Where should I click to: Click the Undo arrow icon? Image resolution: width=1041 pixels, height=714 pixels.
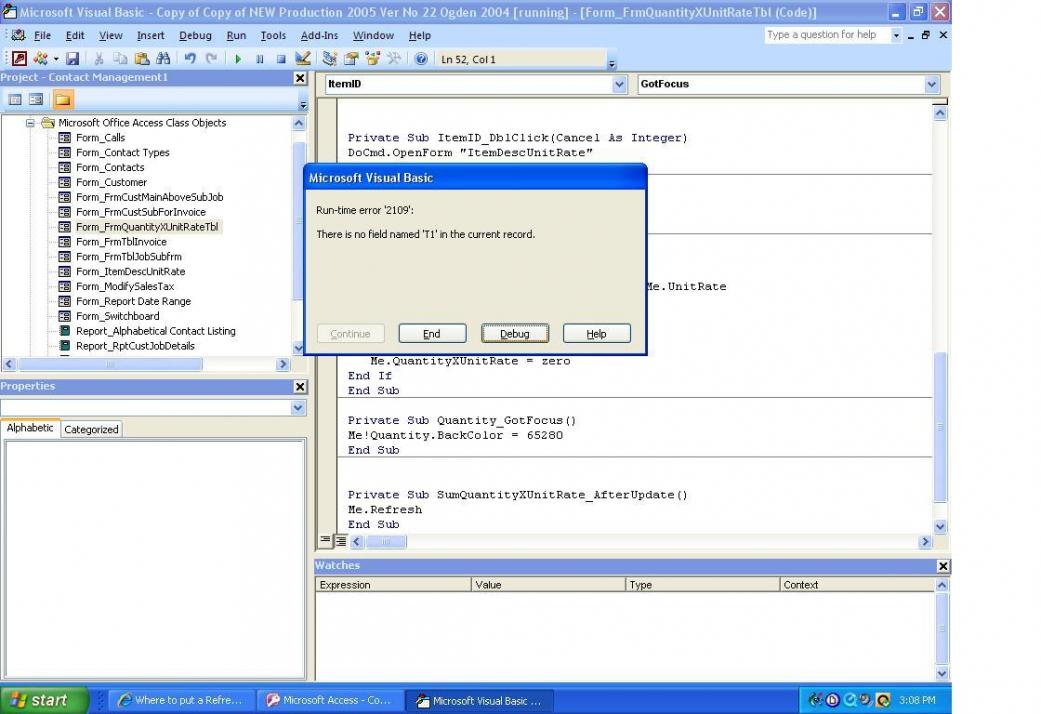click(190, 59)
